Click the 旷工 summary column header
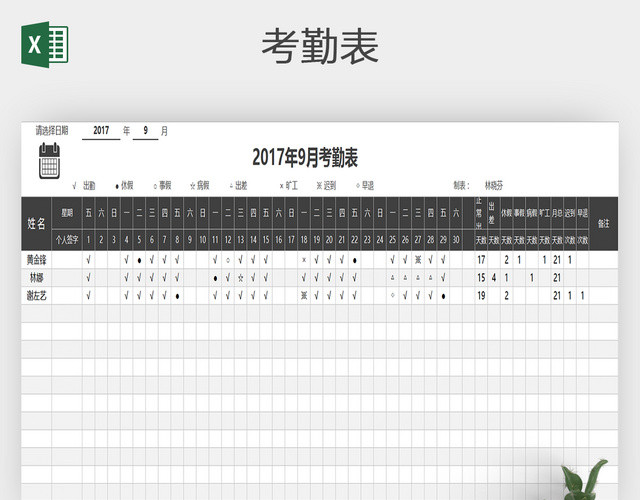 click(544, 213)
